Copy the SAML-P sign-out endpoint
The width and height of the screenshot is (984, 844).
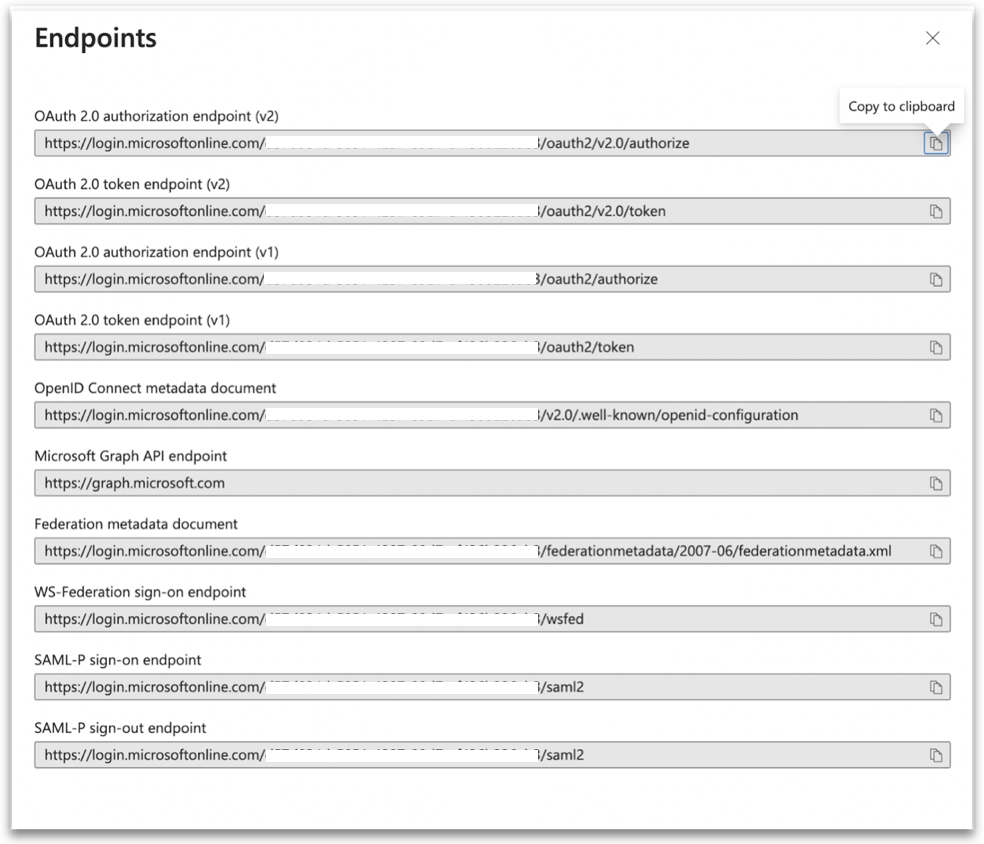[x=936, y=755]
